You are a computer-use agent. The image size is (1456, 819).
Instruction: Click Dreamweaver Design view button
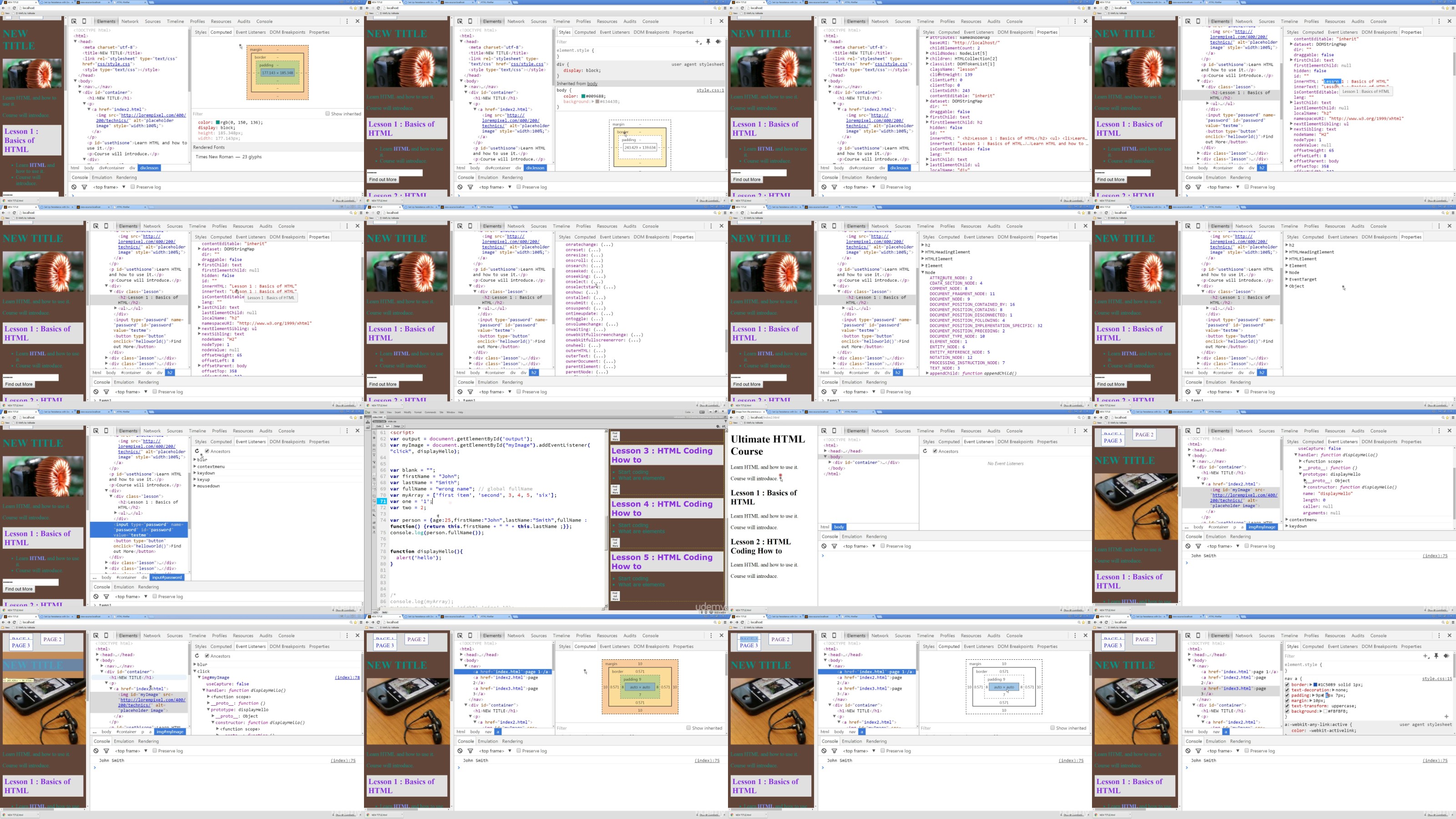tap(397, 426)
